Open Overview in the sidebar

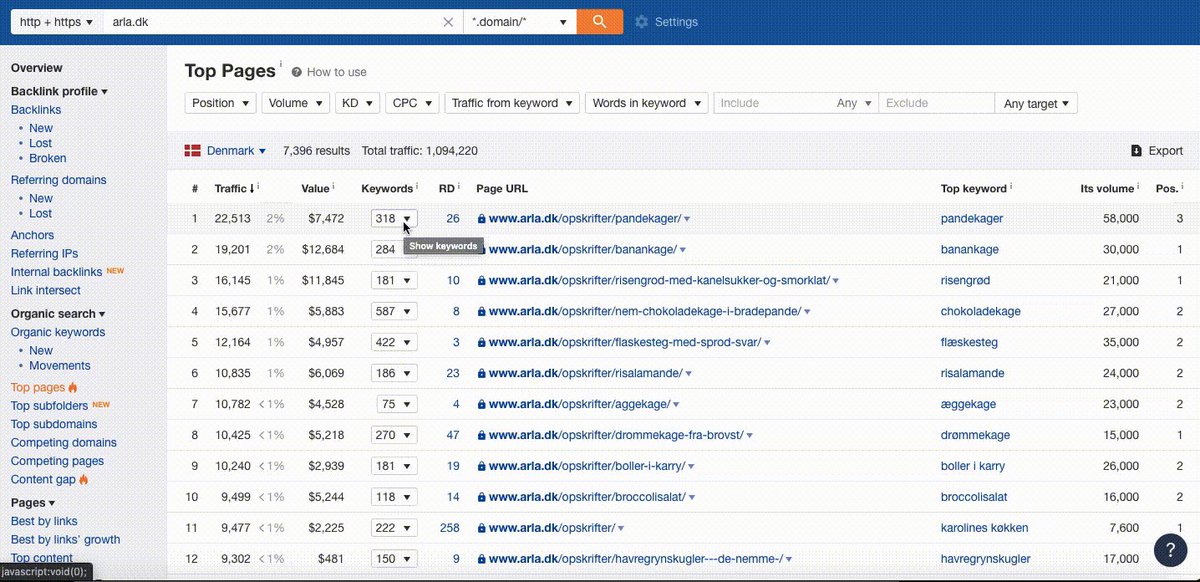point(37,68)
